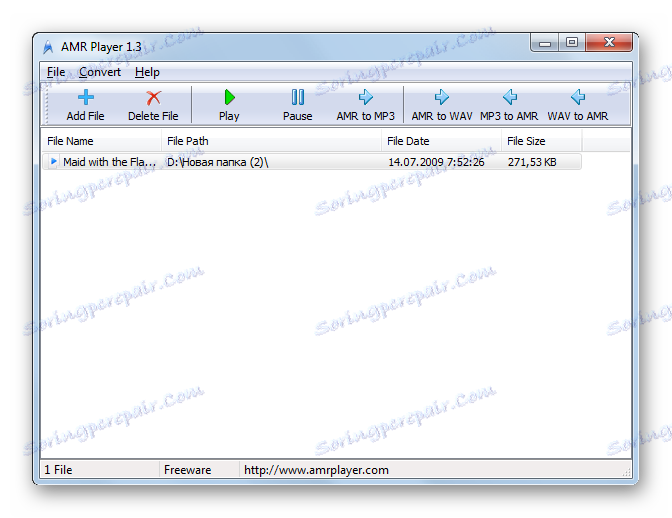Select the 'Maid with the Fla...' file name
The image size is (672, 518).
pyautogui.click(x=109, y=162)
